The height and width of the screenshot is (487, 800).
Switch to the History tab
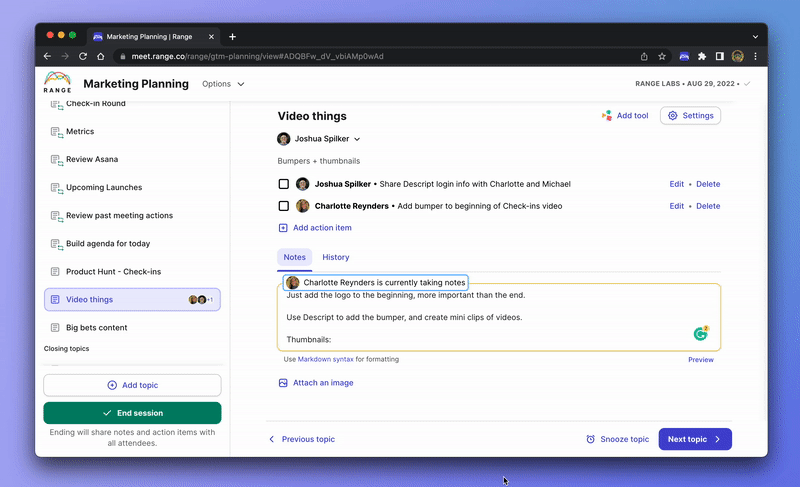tap(336, 257)
